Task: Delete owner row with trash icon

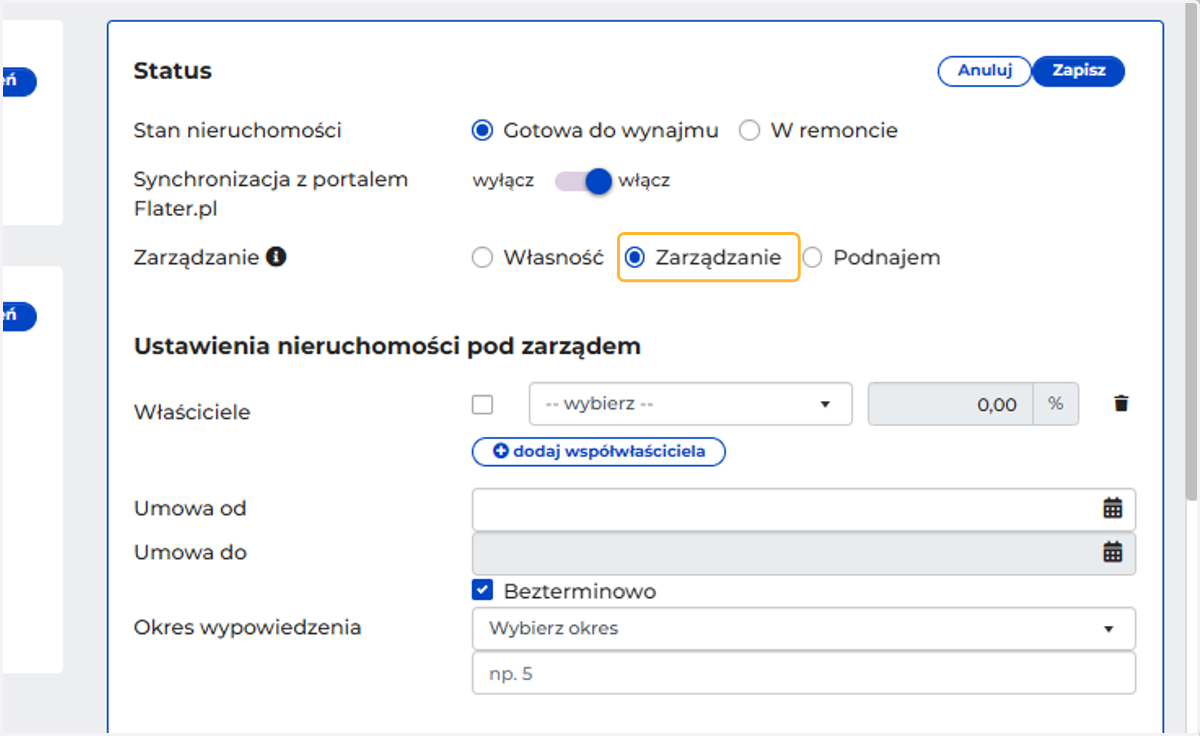Action: coord(1121,404)
